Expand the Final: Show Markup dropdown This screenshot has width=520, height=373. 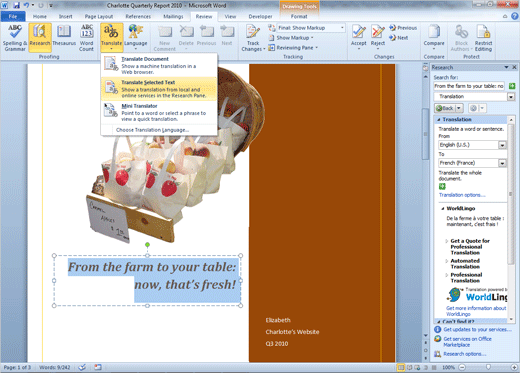342,28
